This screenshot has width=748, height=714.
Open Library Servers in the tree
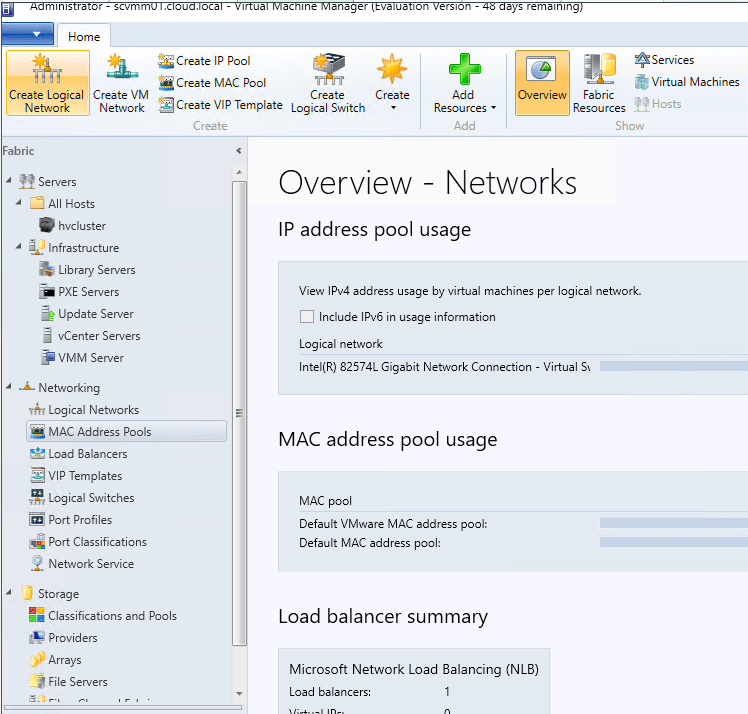(x=87, y=269)
